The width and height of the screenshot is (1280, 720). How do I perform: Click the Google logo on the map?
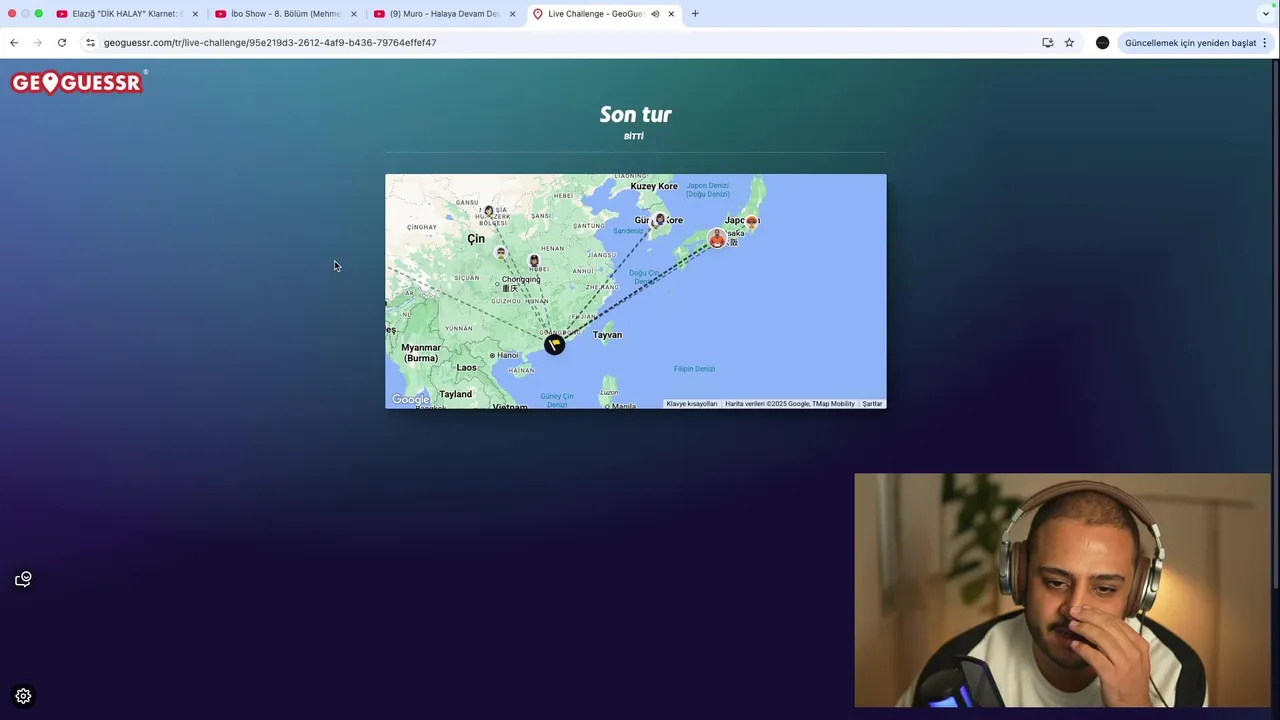(410, 400)
